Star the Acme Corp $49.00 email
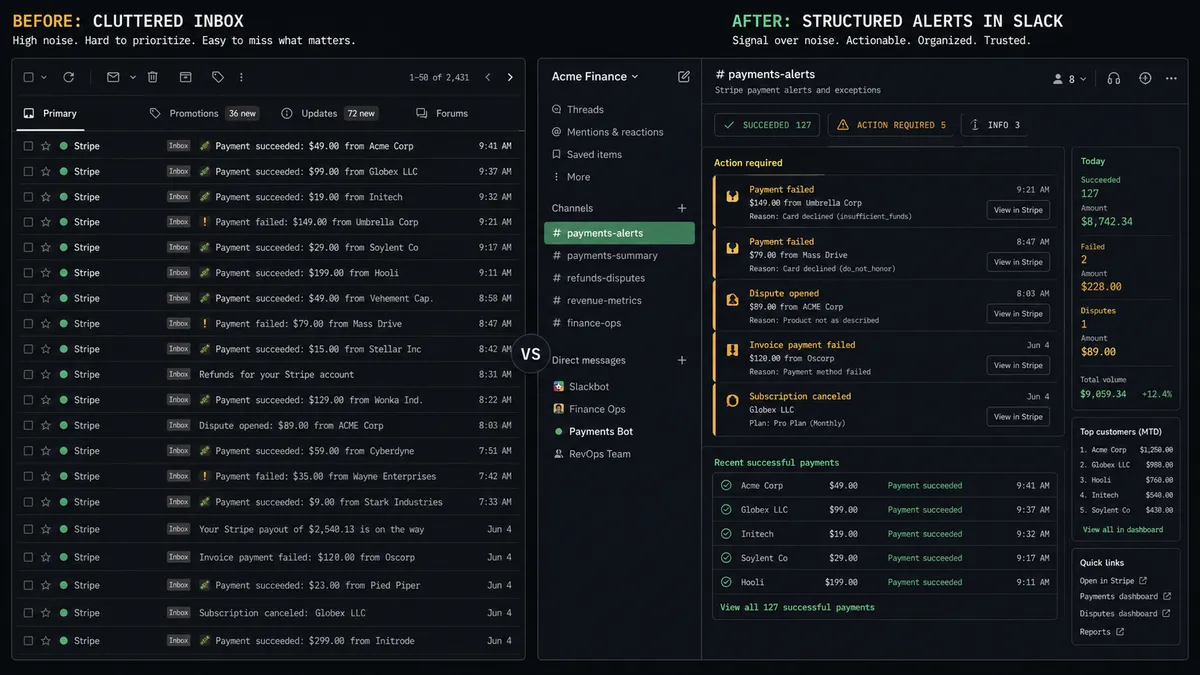 45,146
